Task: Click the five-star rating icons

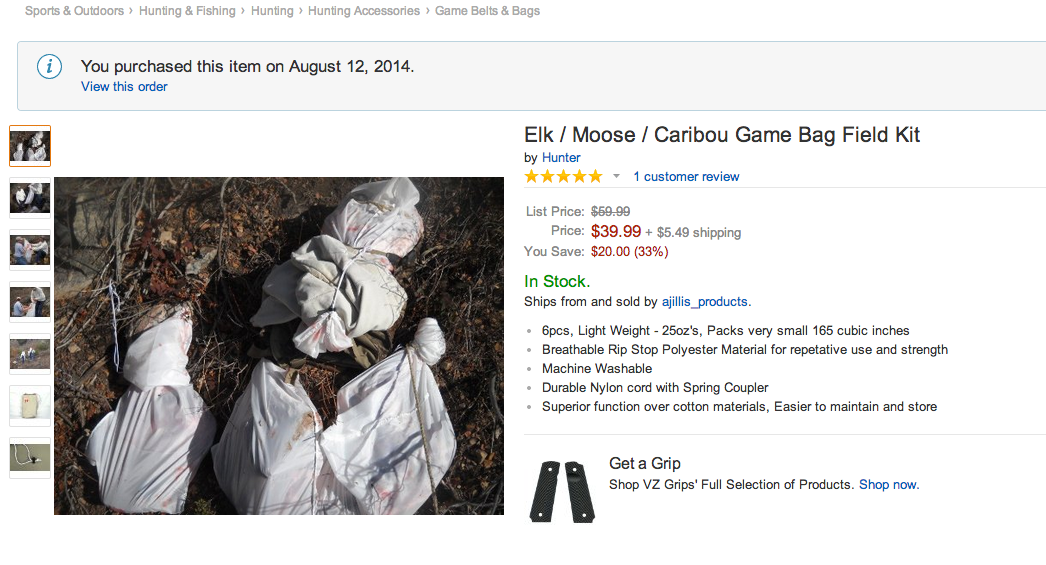Action: pyautogui.click(x=563, y=177)
